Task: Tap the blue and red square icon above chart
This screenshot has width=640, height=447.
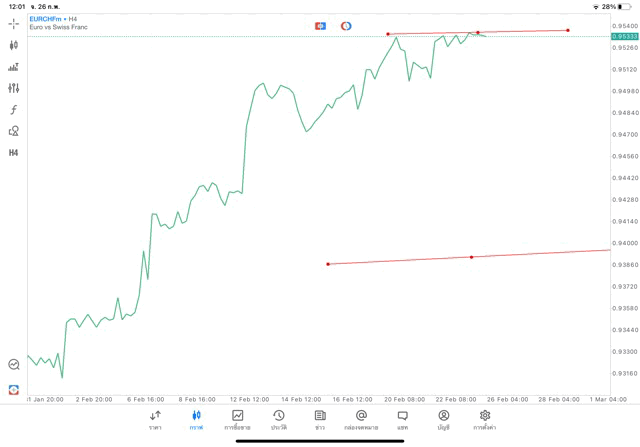Action: click(320, 25)
